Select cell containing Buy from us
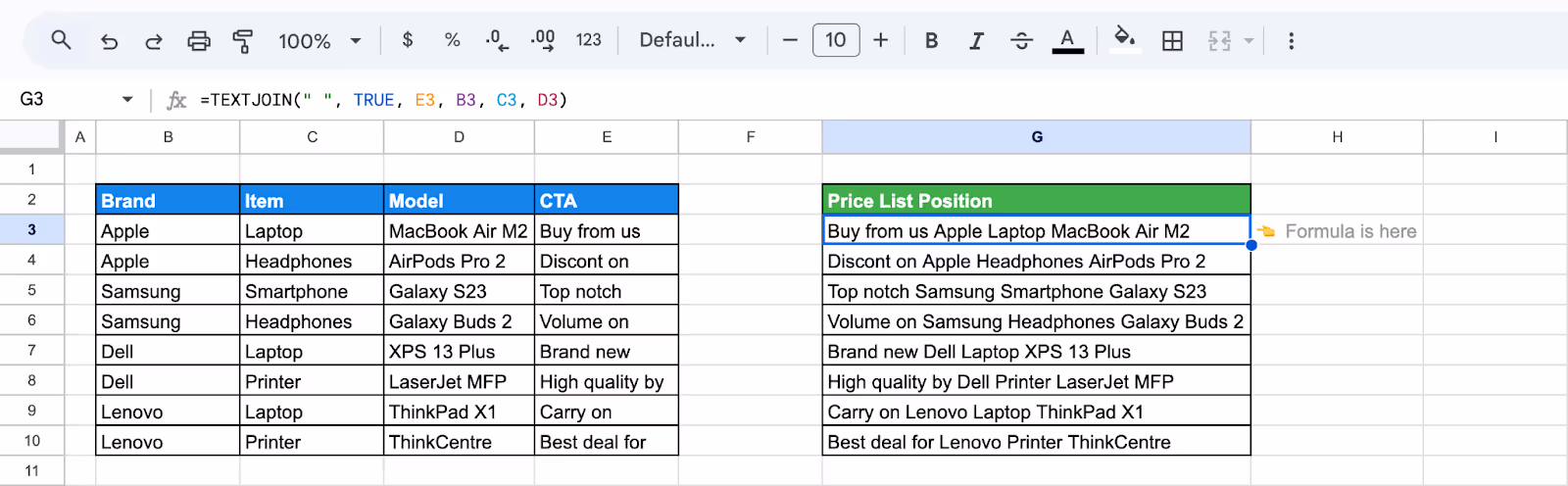 607,230
